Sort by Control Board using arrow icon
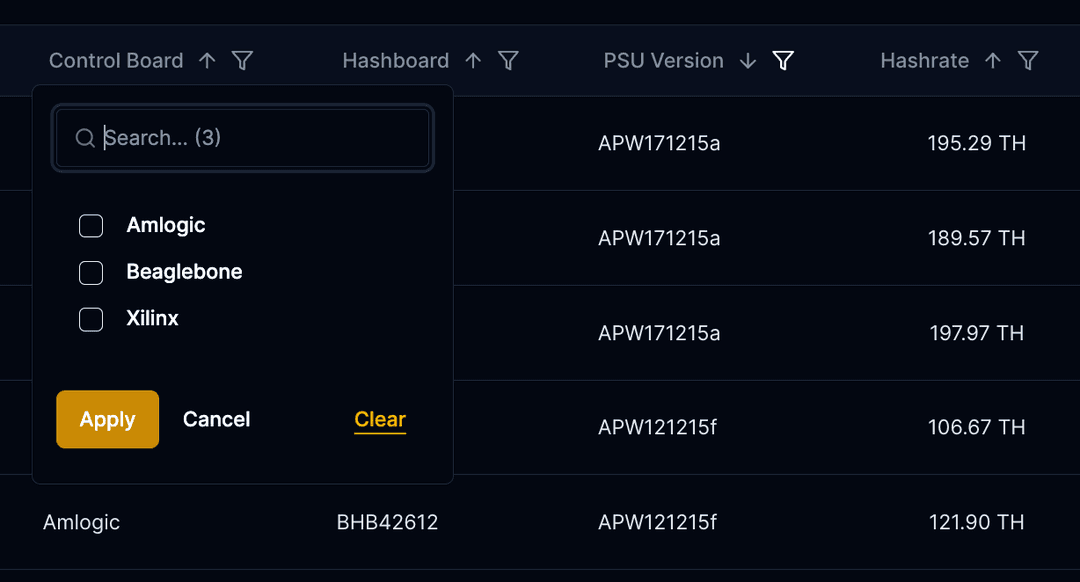The width and height of the screenshot is (1080, 582). 207,61
